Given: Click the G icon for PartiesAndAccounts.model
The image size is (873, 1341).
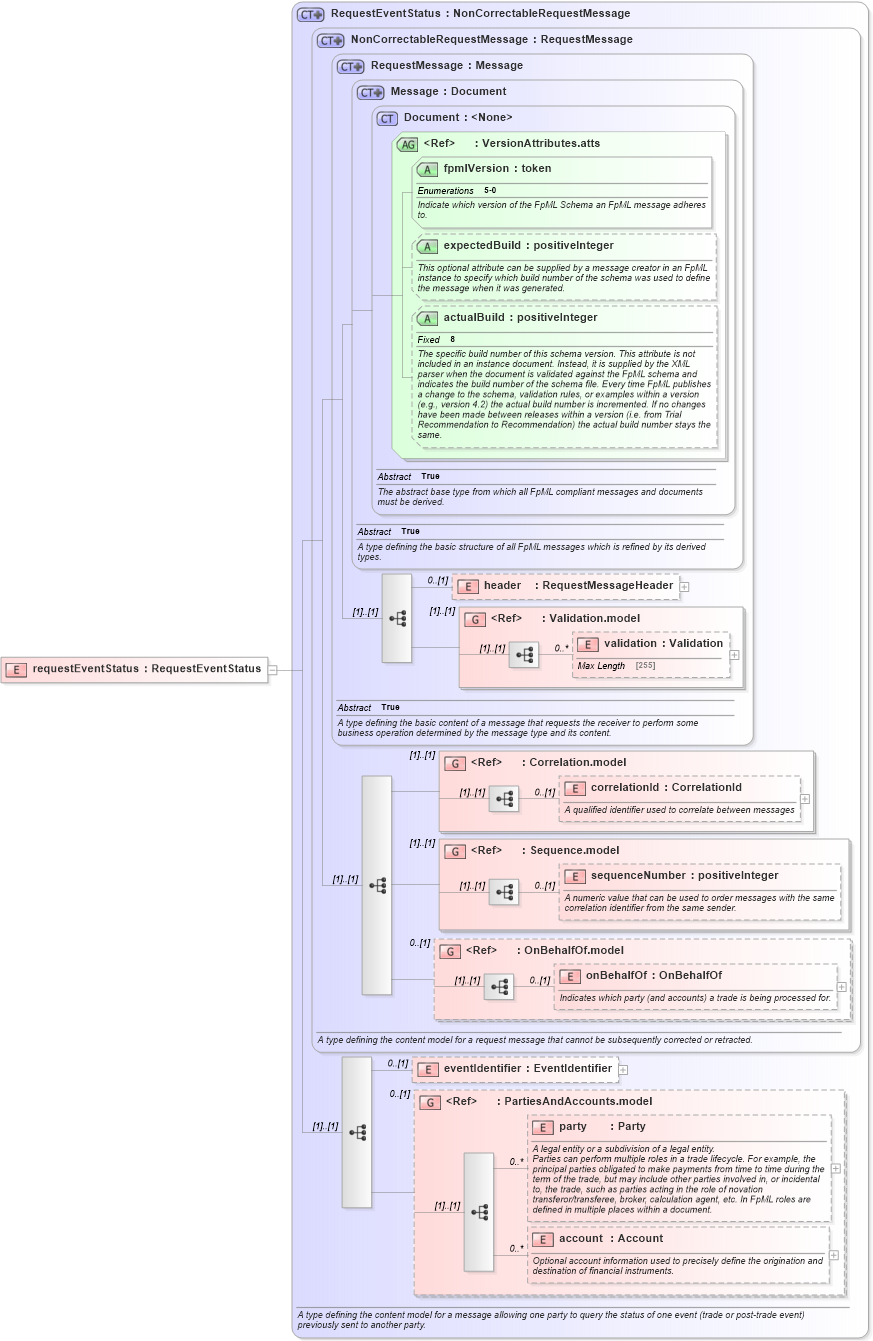Looking at the screenshot, I should [x=429, y=1102].
